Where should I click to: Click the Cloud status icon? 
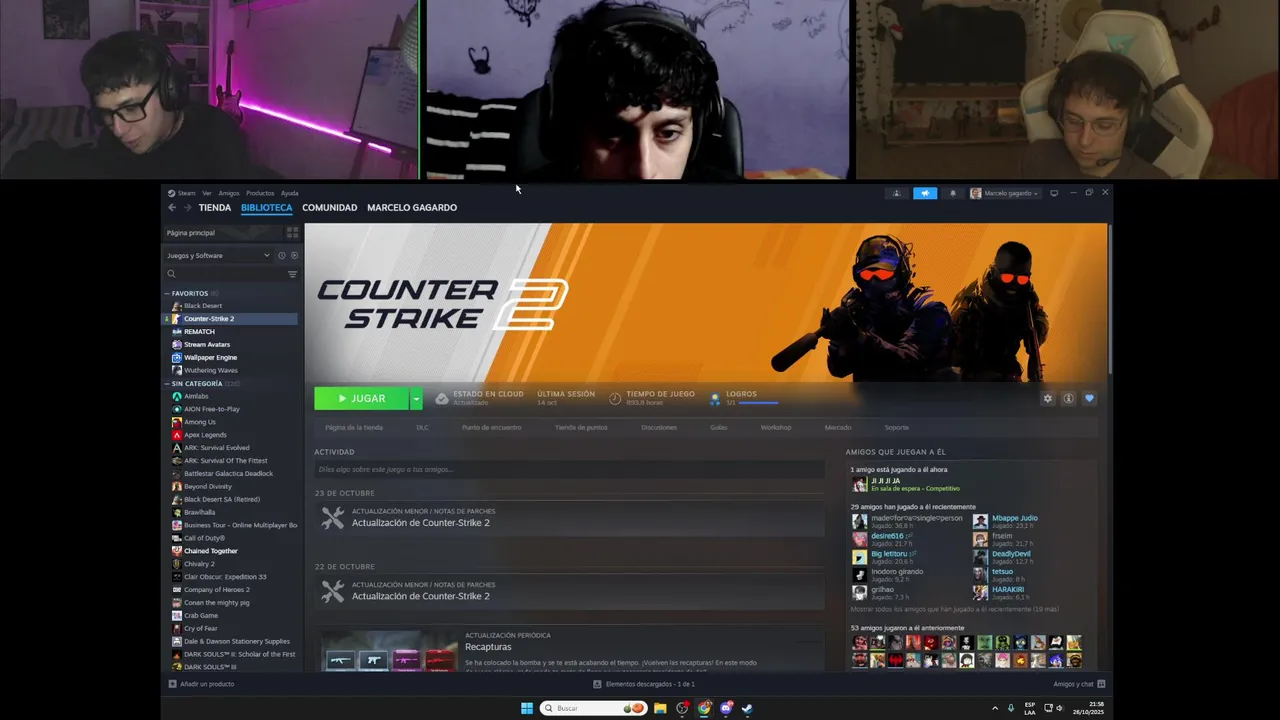click(x=442, y=398)
